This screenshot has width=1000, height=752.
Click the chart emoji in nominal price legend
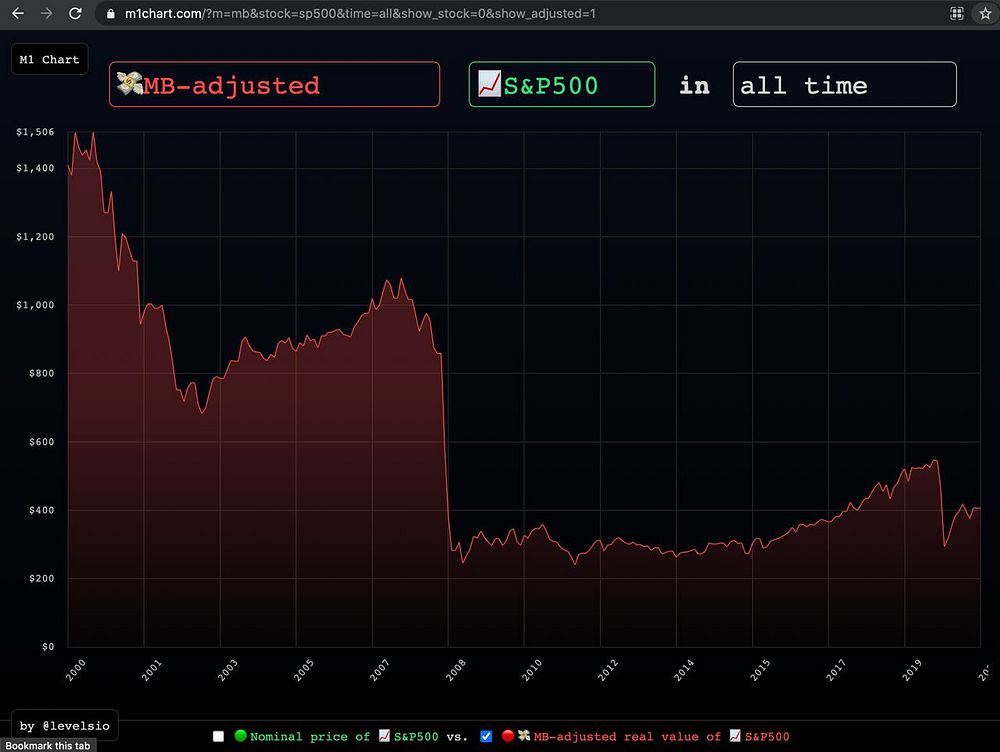coord(384,736)
